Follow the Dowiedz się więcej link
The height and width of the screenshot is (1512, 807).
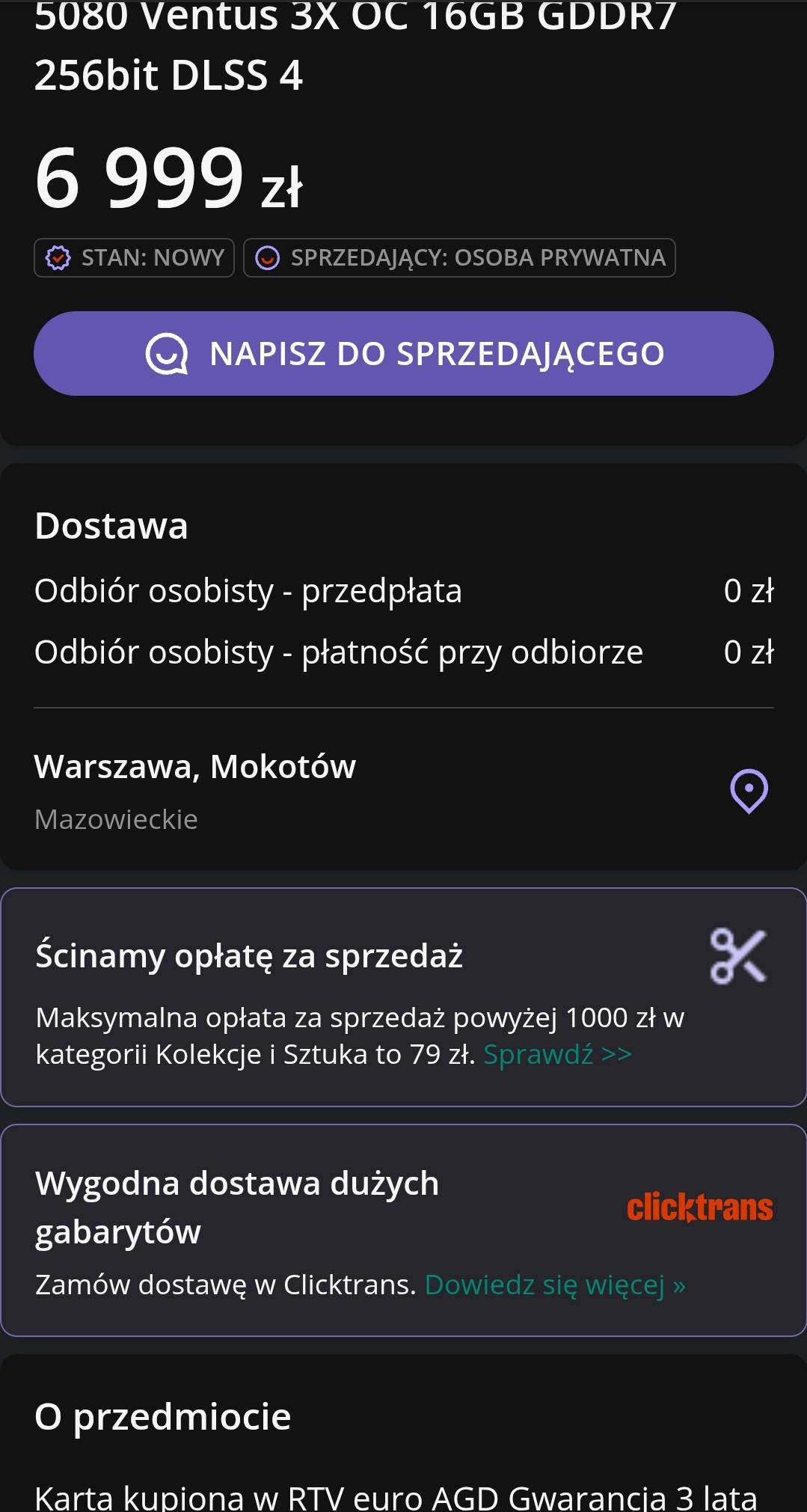click(555, 1285)
